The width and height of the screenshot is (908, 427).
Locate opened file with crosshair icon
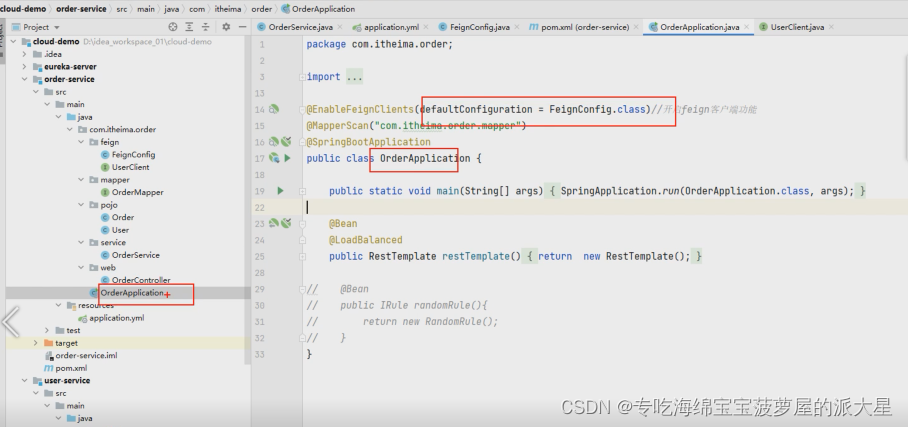[x=173, y=27]
